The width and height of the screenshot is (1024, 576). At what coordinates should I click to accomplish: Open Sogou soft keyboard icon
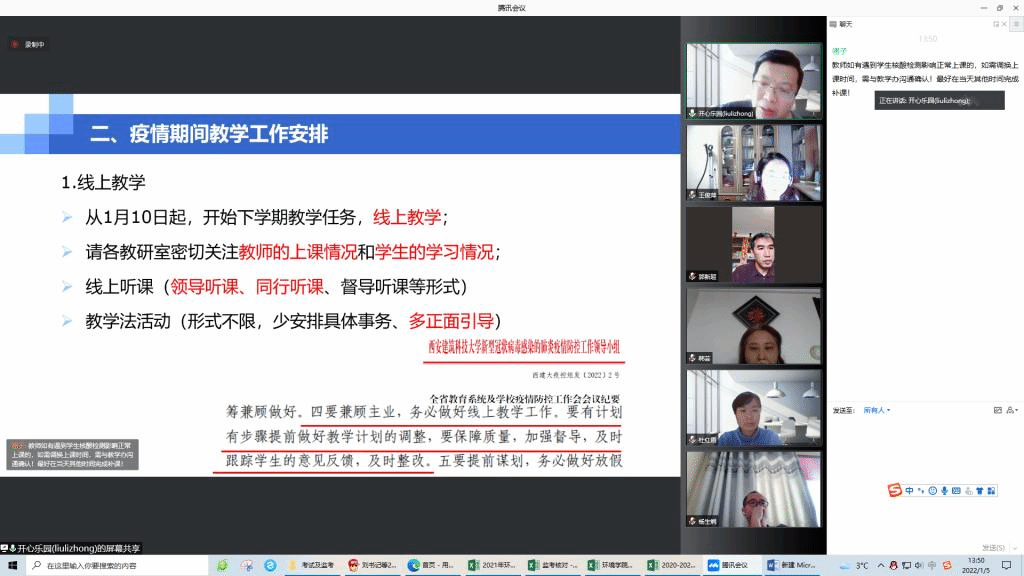pyautogui.click(x=957, y=490)
